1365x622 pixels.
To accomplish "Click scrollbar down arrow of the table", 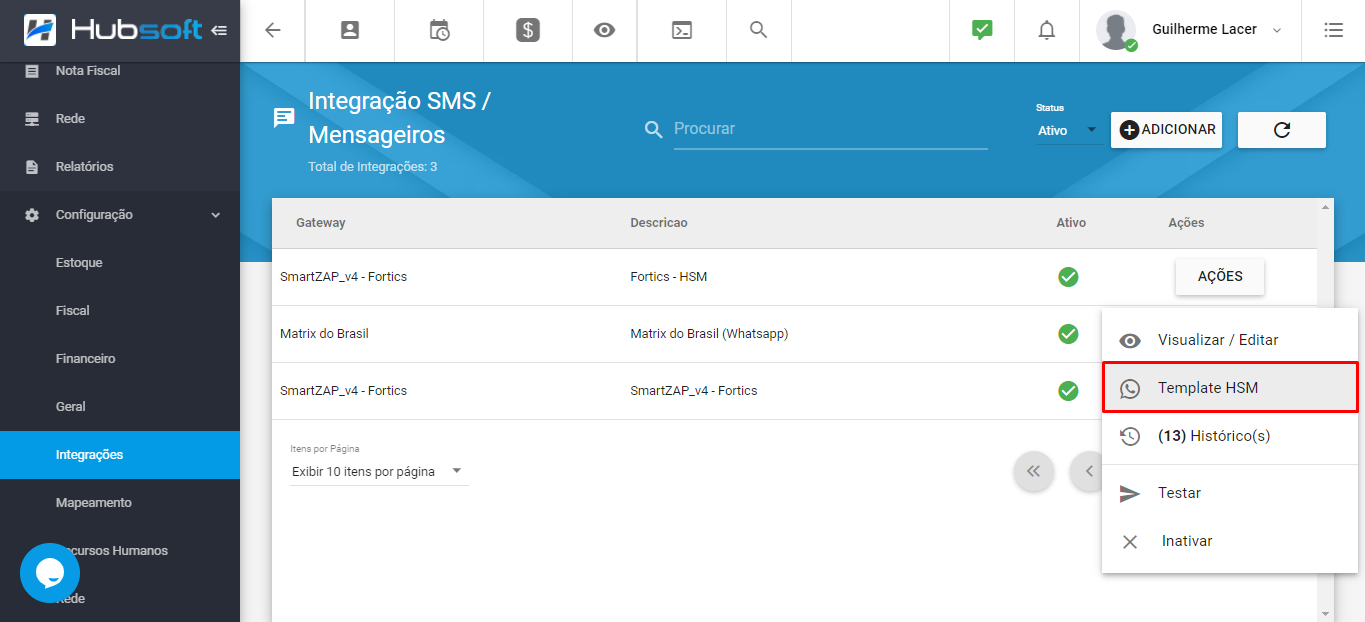I will coord(1326,613).
